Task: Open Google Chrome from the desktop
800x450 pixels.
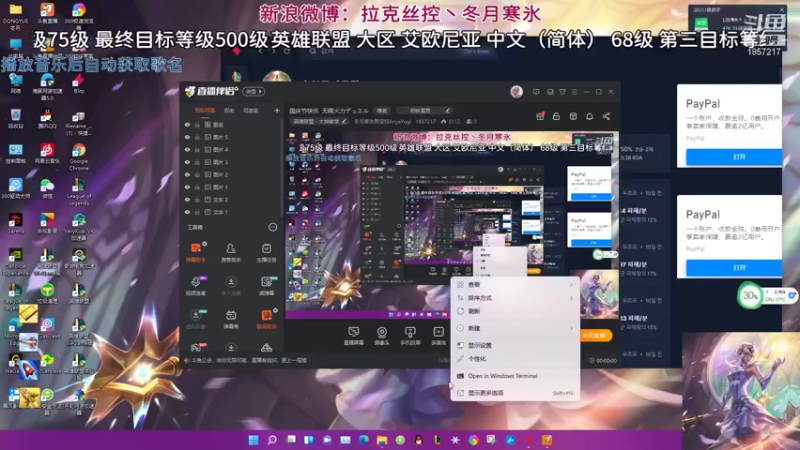Action: tap(79, 156)
